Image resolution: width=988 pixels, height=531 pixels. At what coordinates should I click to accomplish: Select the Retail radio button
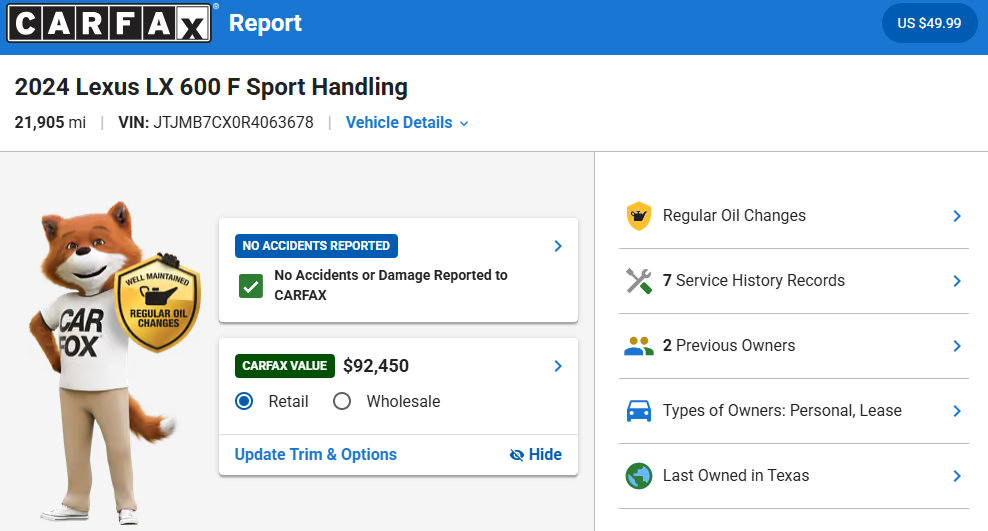tap(244, 401)
